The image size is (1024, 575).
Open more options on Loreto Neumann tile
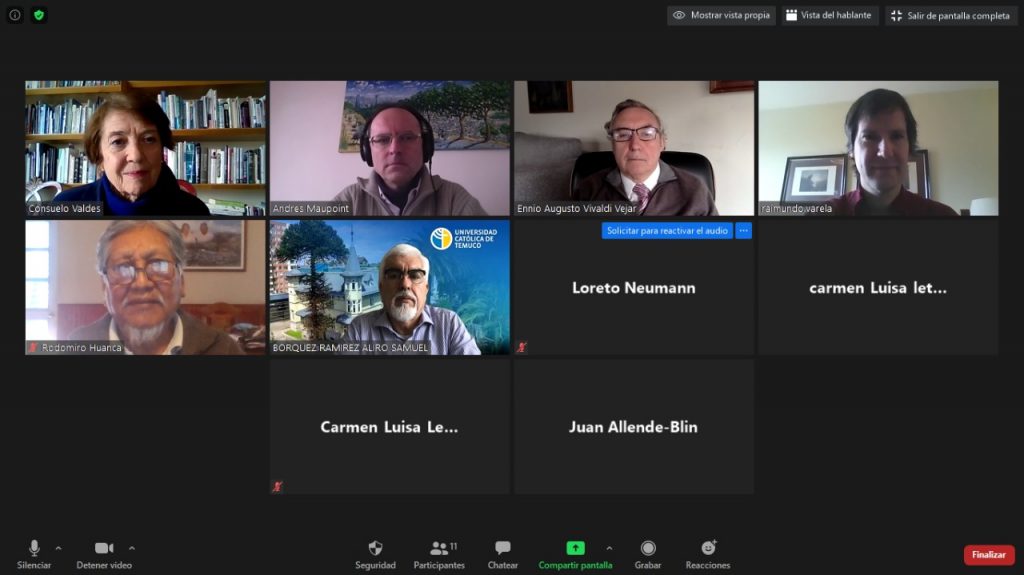(x=743, y=231)
